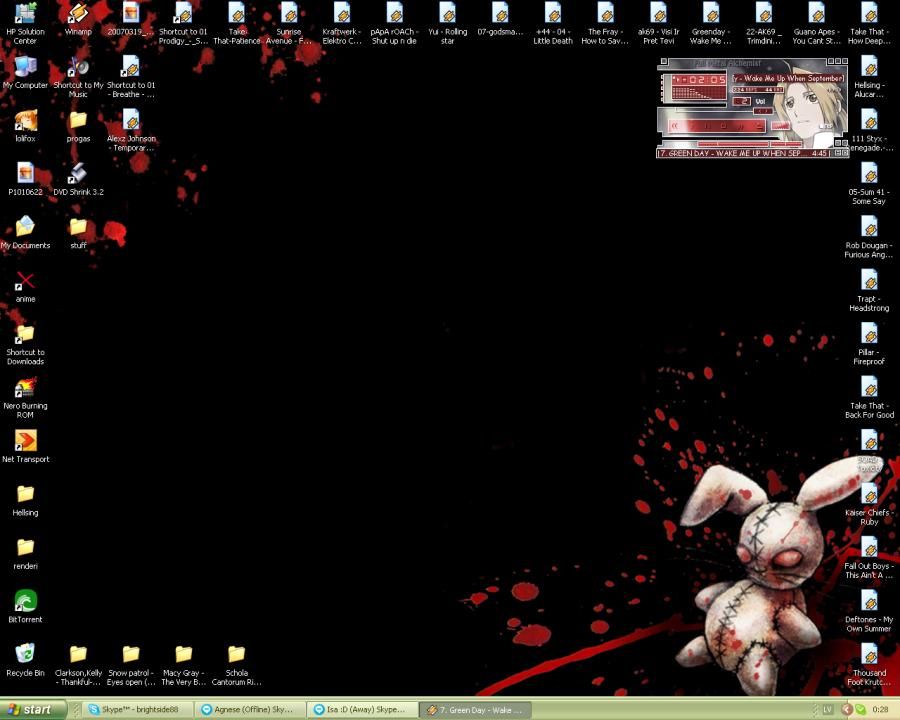Click the green Skype status tray icon
The width and height of the screenshot is (900, 720).
pos(860,710)
